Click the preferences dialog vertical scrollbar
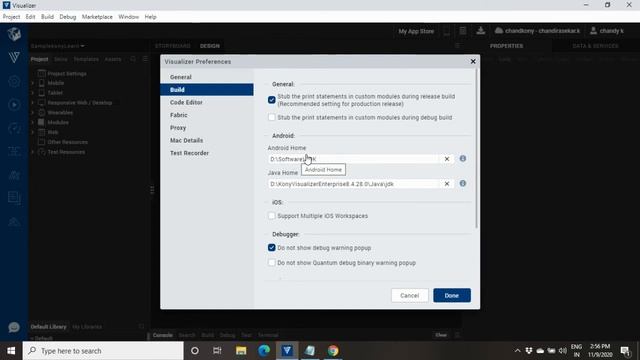Image resolution: width=640 pixels, height=360 pixels. coord(476,149)
